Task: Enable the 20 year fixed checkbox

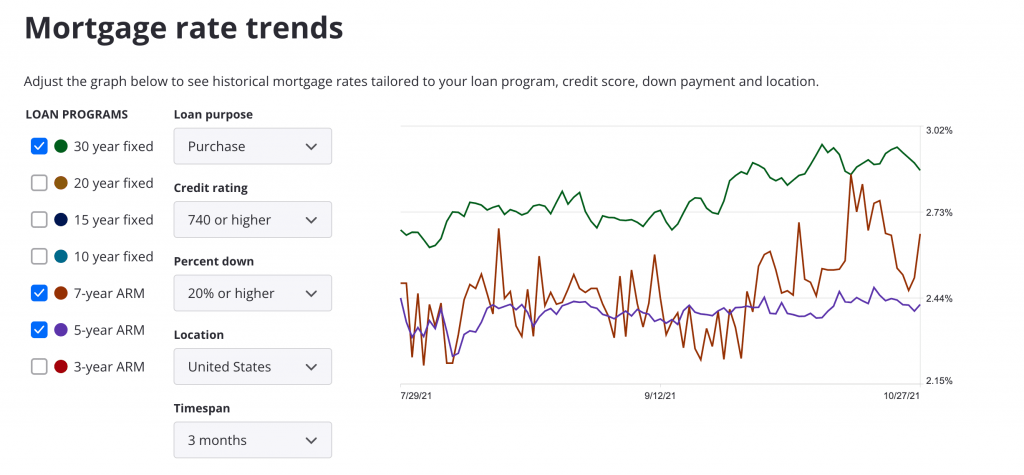Action: pyautogui.click(x=39, y=183)
